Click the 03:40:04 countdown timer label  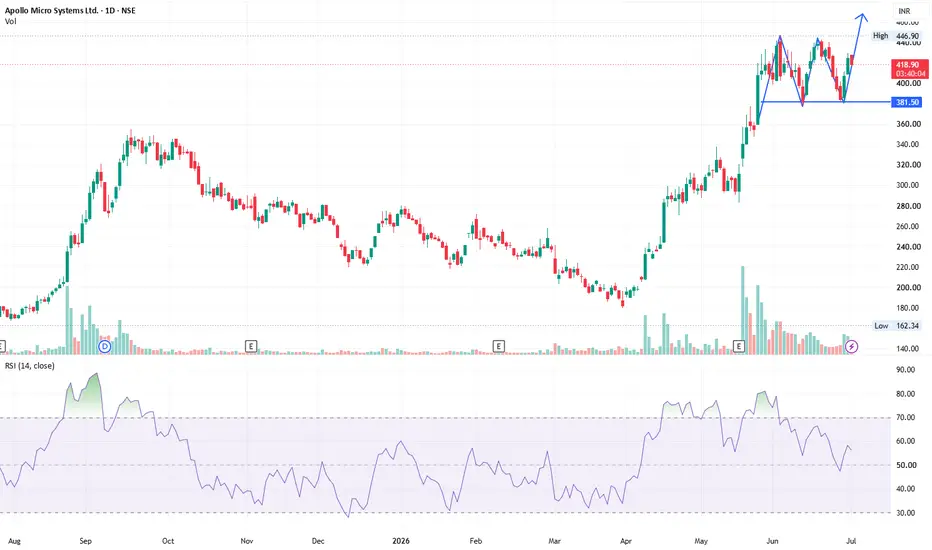pos(910,74)
